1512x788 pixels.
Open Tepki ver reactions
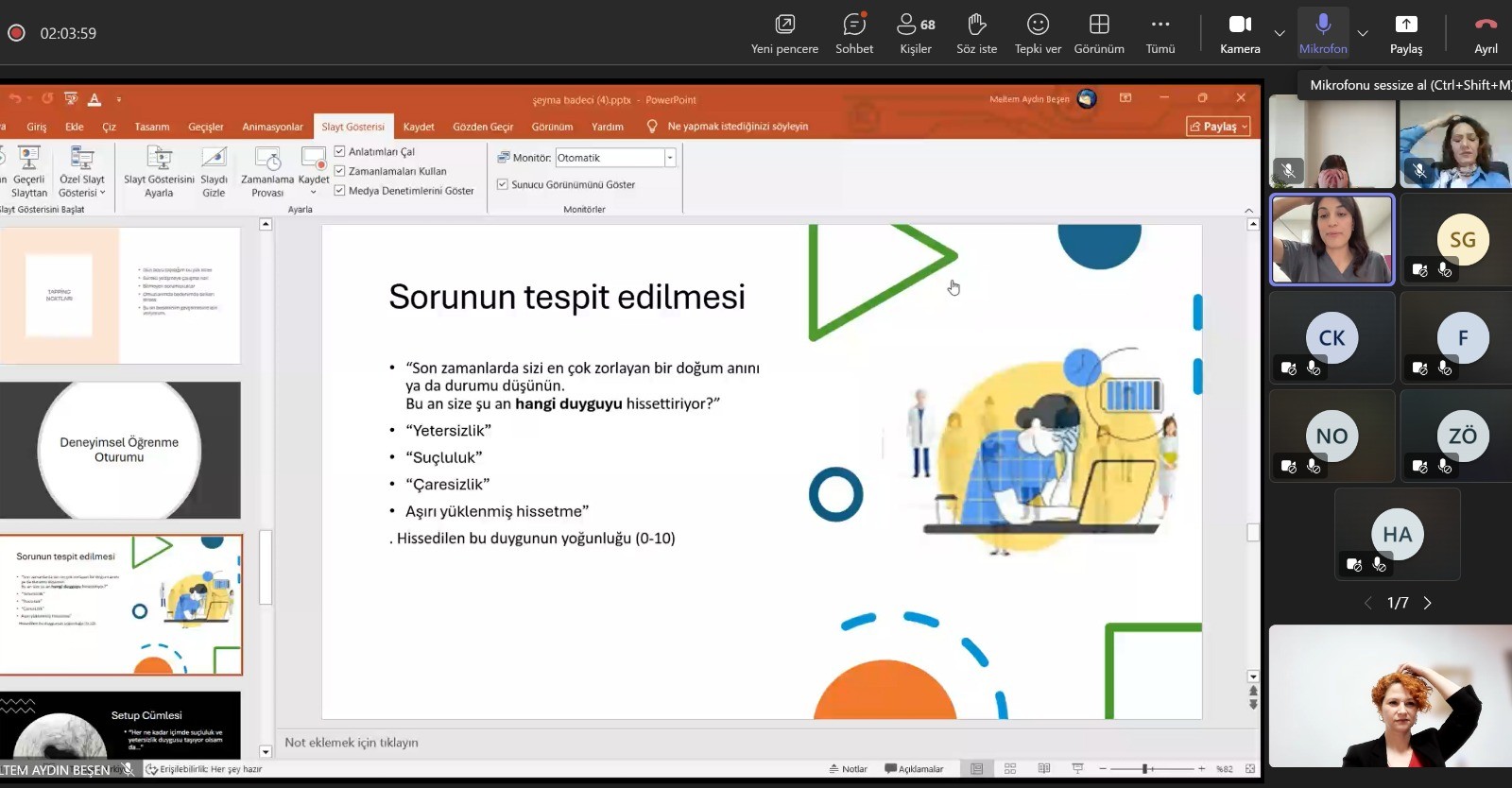[1038, 33]
